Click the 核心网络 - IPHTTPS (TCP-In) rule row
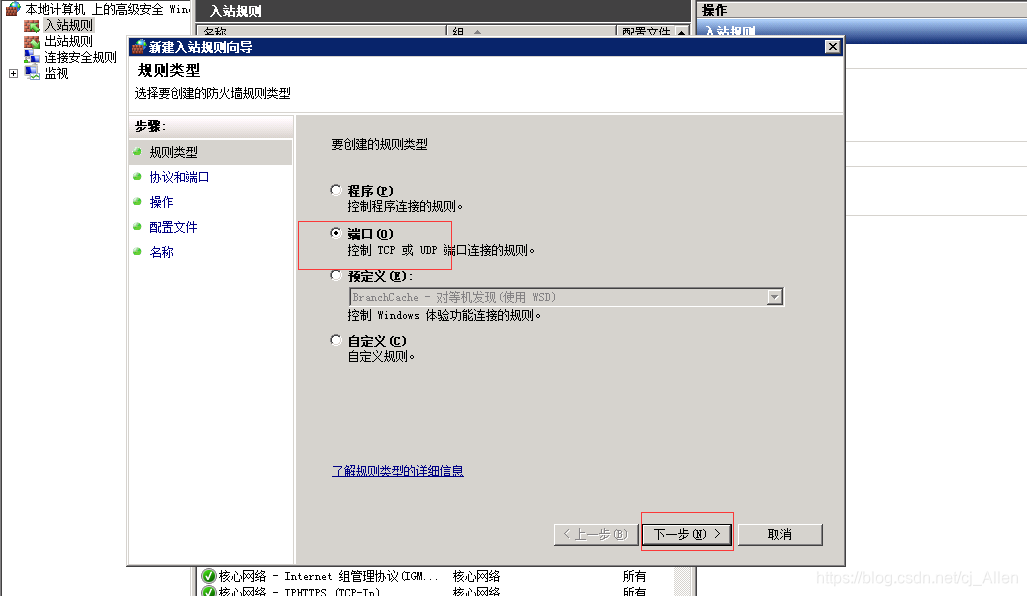This screenshot has height=596, width=1027. click(x=436, y=591)
